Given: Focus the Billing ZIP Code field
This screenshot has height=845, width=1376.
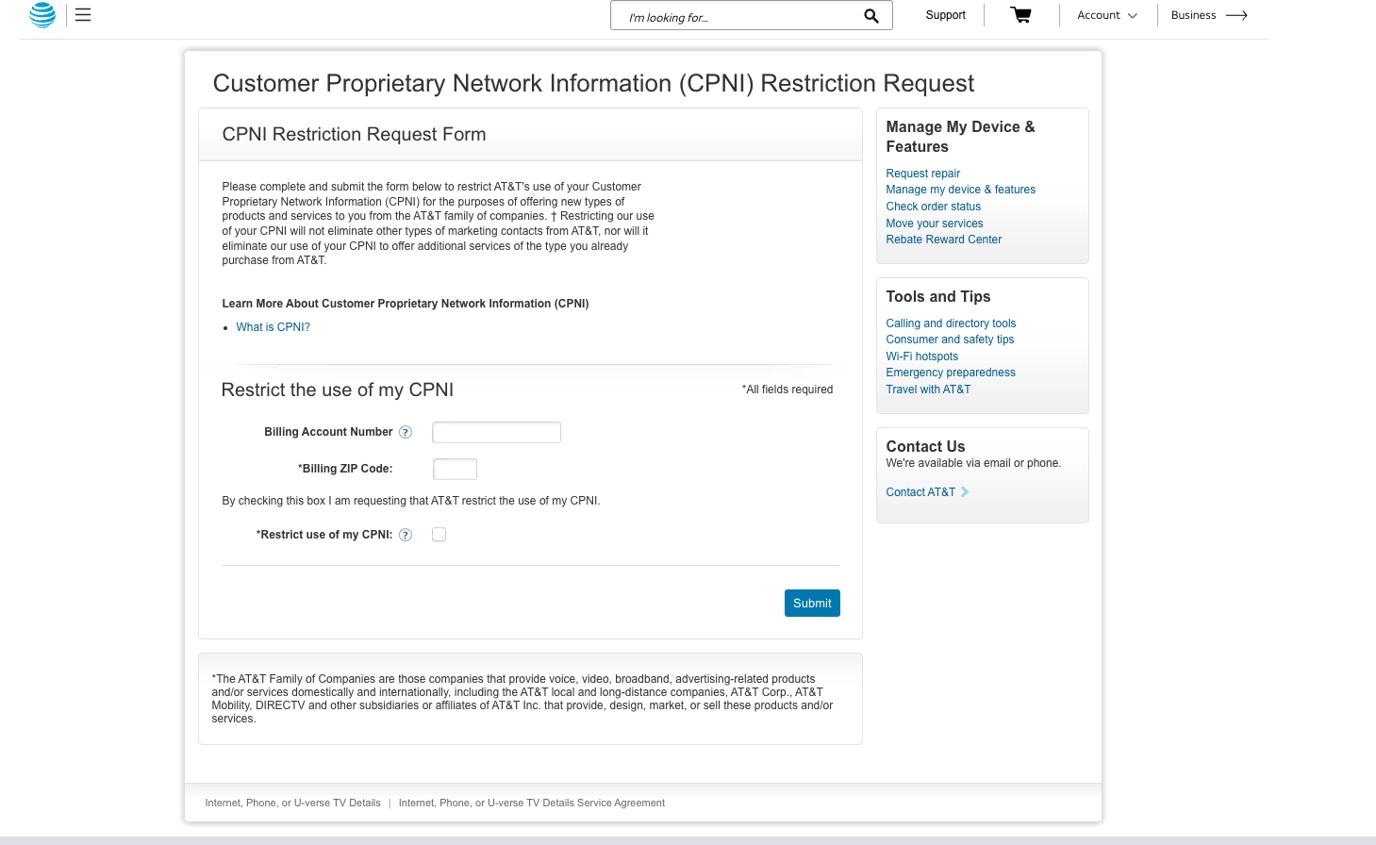Looking at the screenshot, I should [x=455, y=469].
